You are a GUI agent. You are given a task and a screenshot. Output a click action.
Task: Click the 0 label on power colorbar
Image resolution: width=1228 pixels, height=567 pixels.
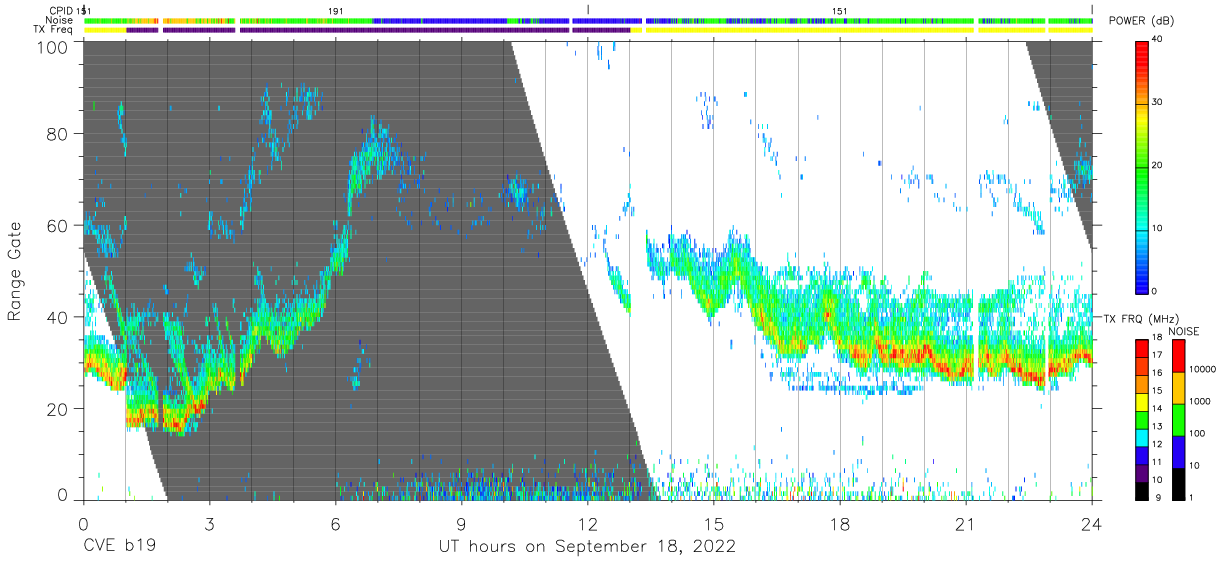pos(1155,291)
